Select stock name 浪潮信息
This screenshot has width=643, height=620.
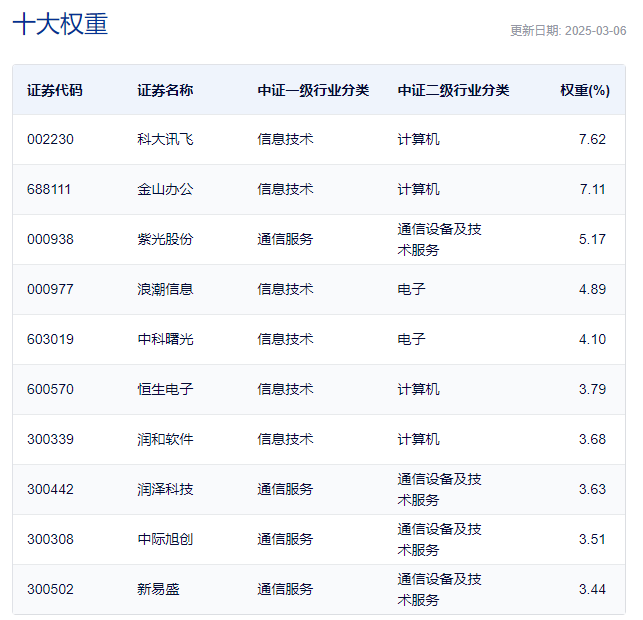pos(165,289)
